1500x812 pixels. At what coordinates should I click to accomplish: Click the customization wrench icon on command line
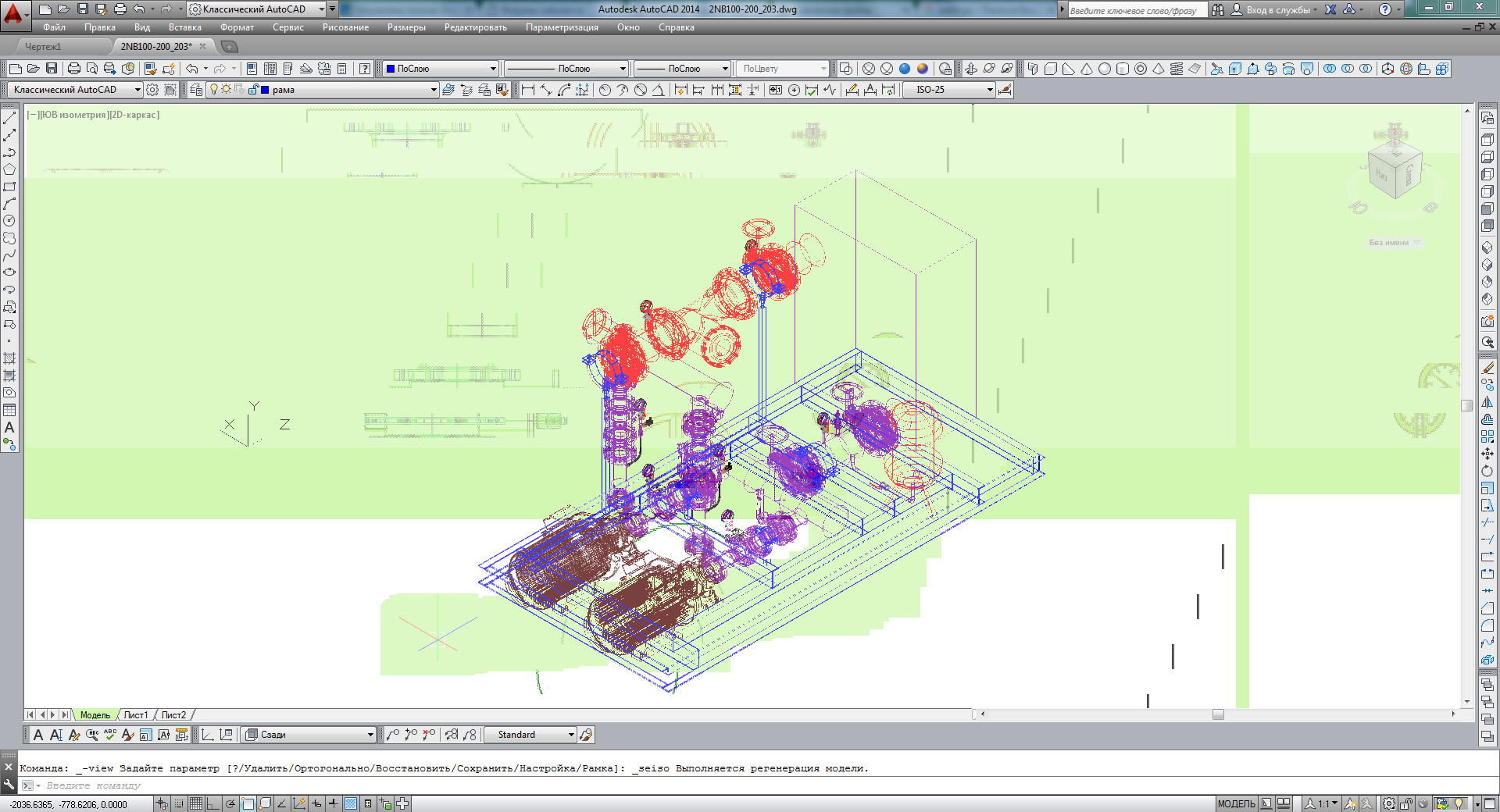9,785
